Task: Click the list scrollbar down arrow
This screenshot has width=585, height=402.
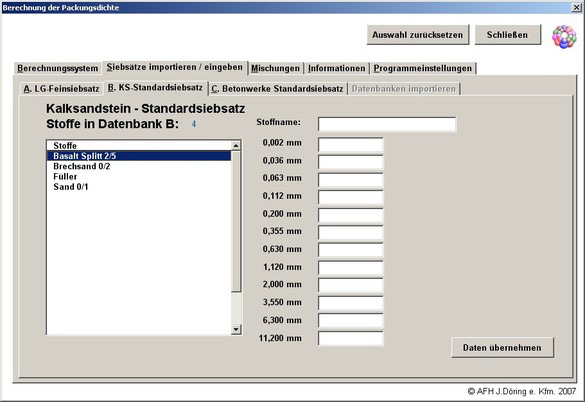Action: point(236,329)
